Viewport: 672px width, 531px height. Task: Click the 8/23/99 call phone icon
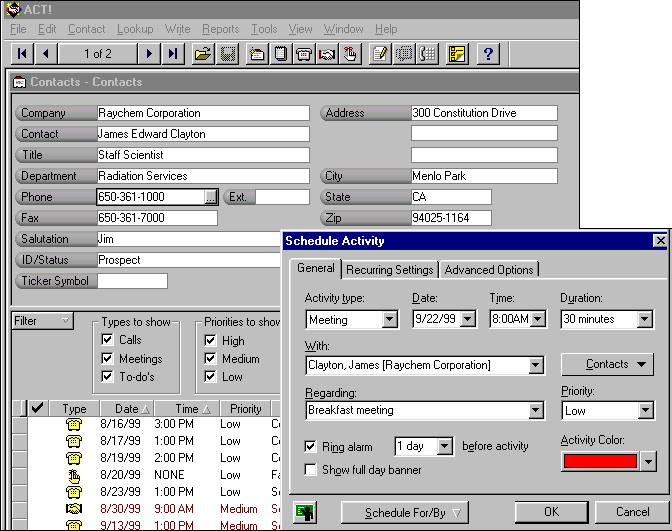click(x=74, y=492)
